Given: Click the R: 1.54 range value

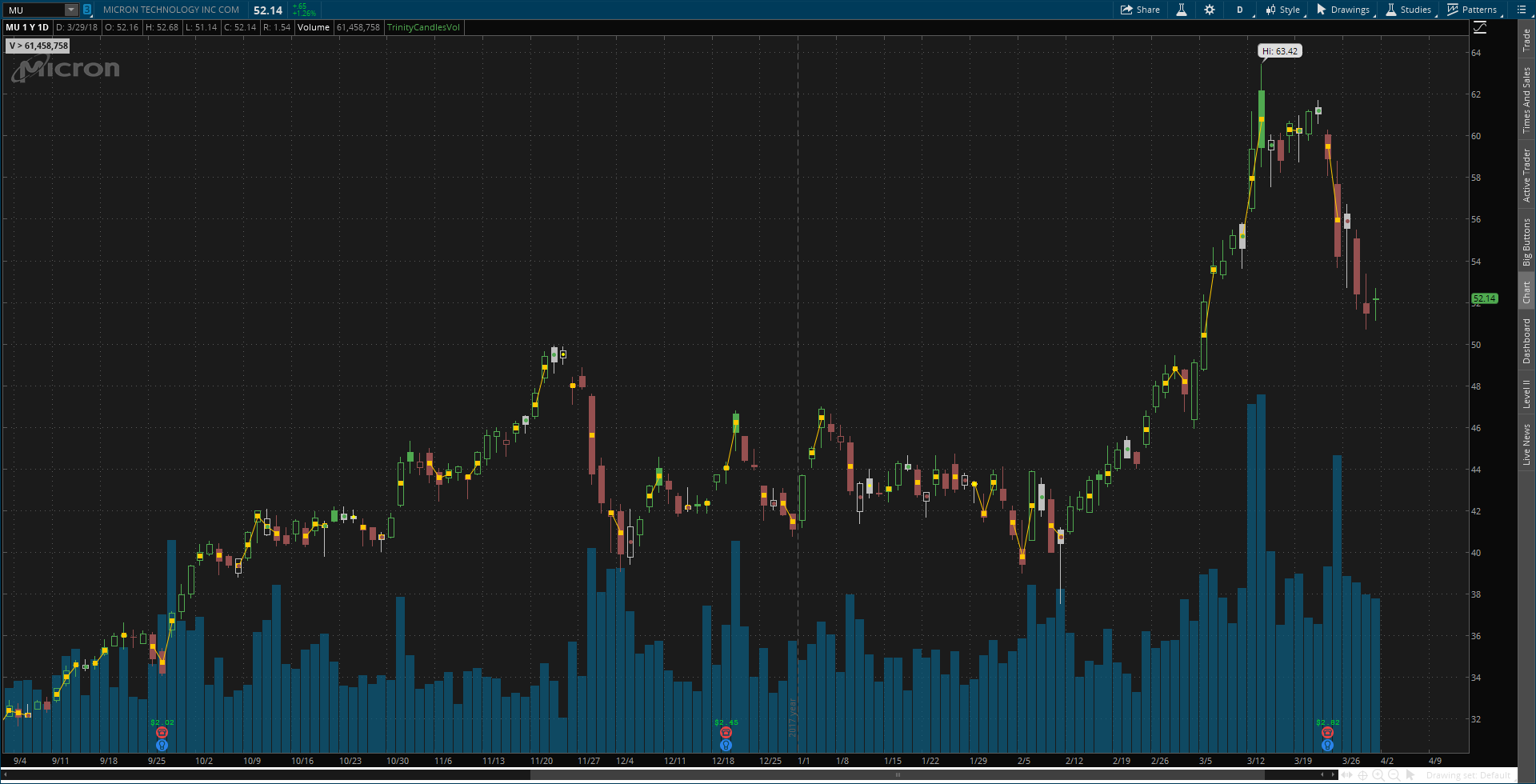Looking at the screenshot, I should coord(277,27).
